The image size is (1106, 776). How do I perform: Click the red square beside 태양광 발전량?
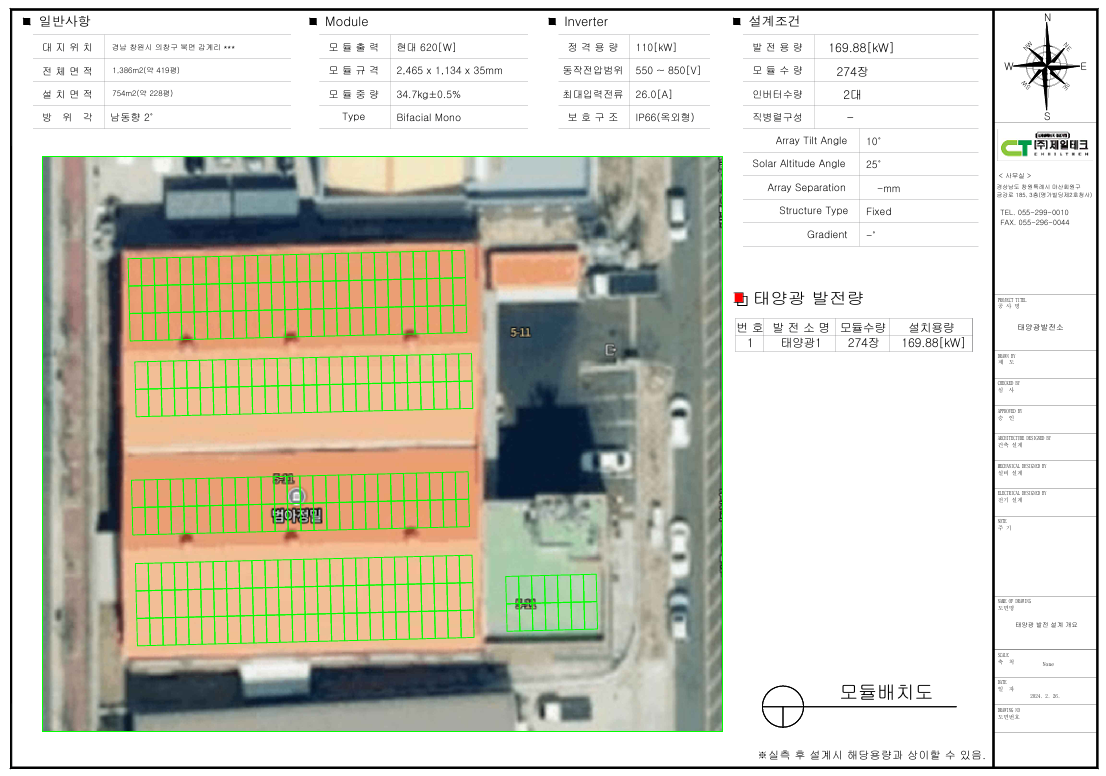(x=740, y=298)
